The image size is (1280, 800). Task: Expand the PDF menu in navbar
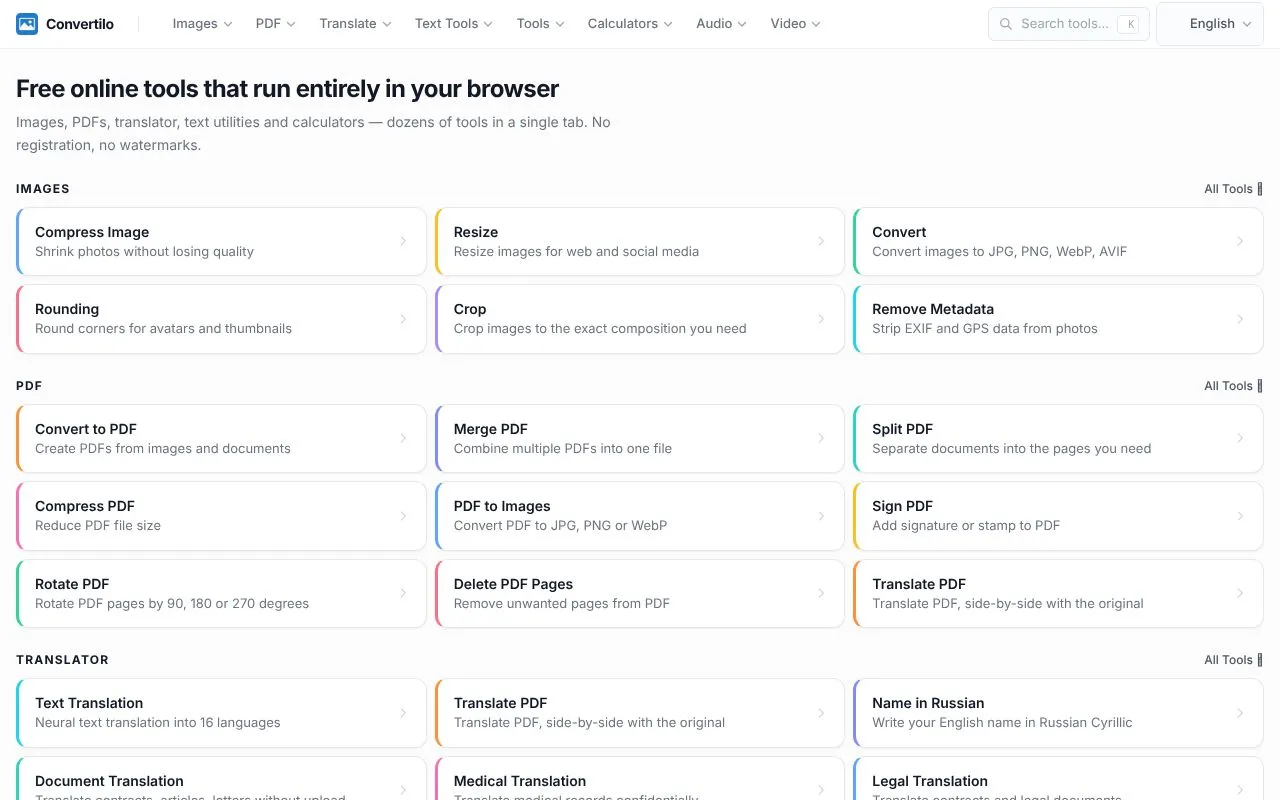coord(275,24)
